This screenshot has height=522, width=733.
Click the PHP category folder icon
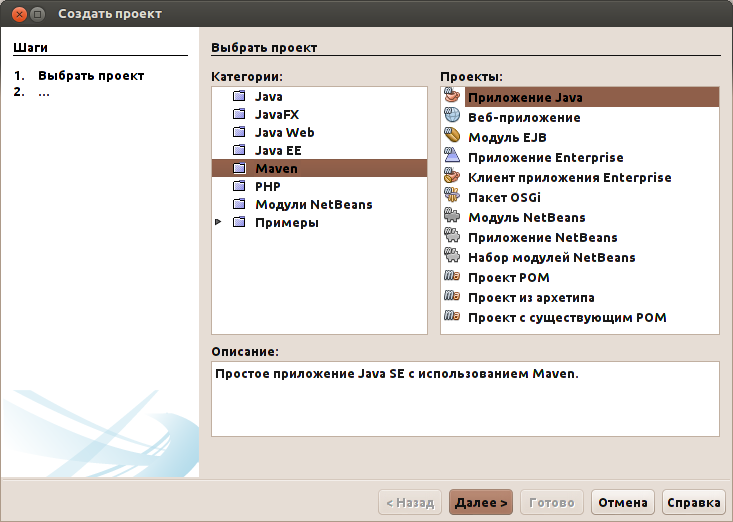(x=239, y=186)
